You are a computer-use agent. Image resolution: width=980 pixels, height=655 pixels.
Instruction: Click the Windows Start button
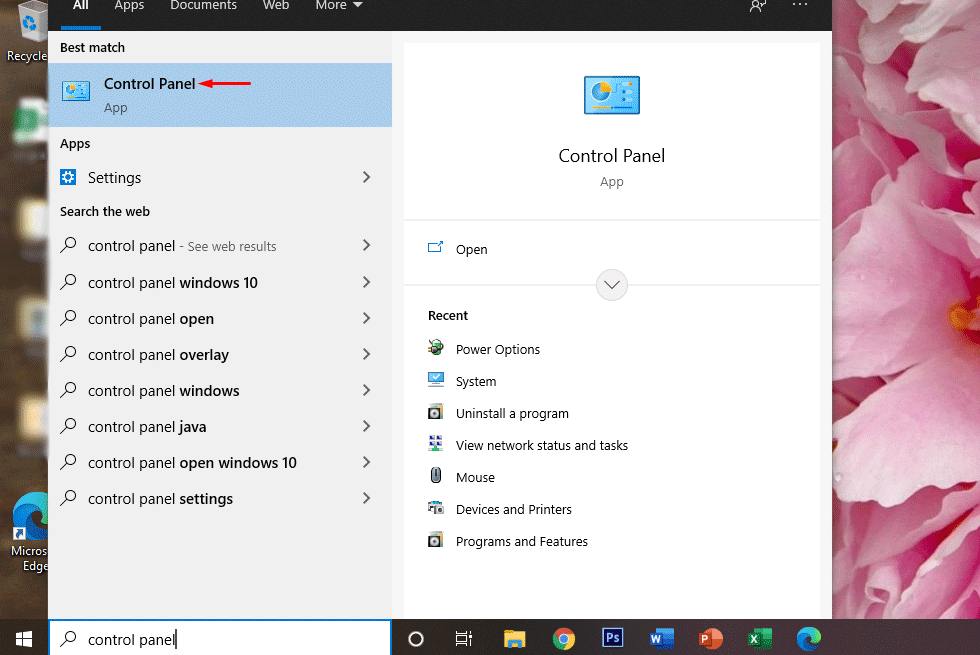coord(24,638)
